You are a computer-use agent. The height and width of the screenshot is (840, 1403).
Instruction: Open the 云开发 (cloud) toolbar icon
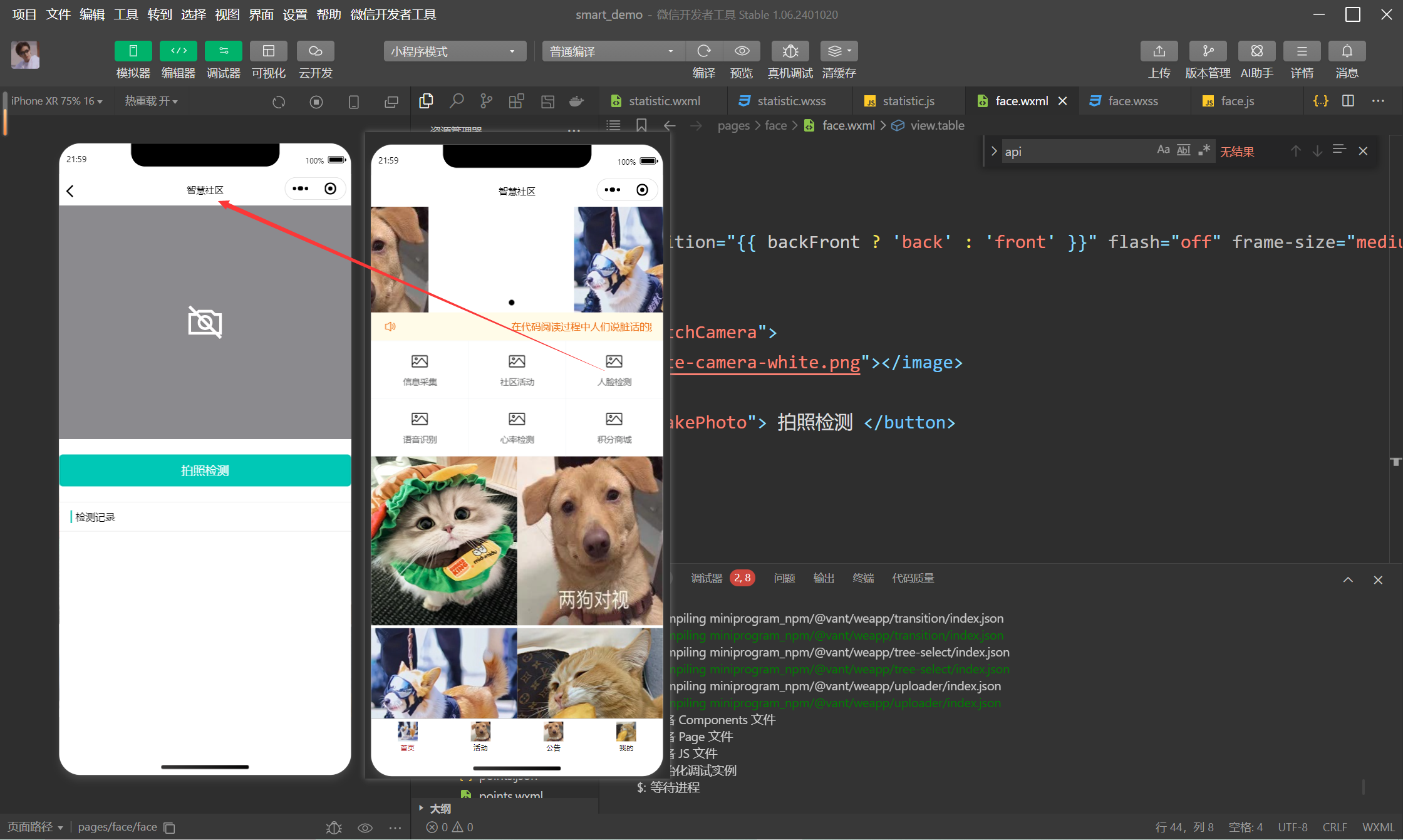click(315, 51)
